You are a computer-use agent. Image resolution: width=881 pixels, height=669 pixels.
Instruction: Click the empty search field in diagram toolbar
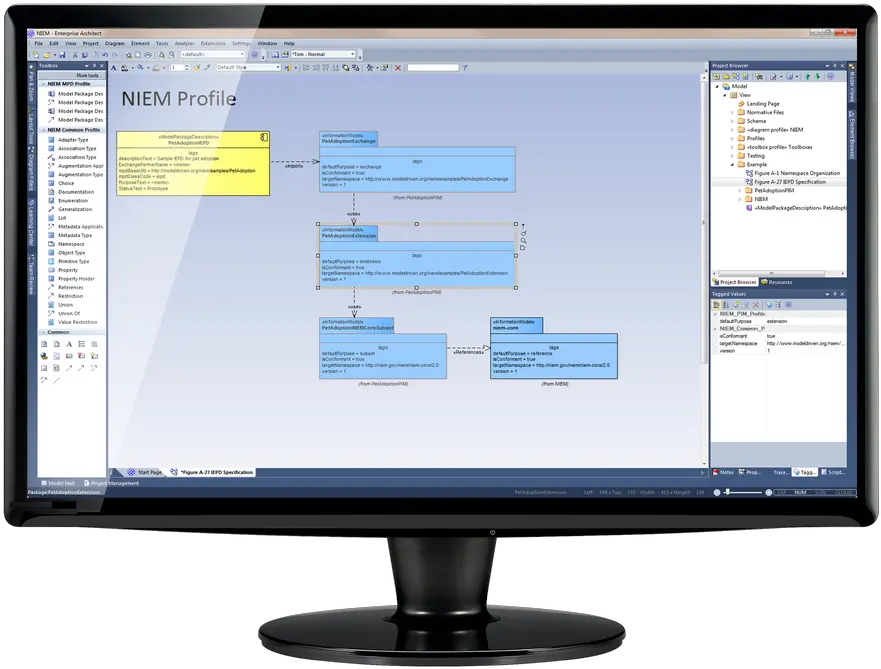433,67
